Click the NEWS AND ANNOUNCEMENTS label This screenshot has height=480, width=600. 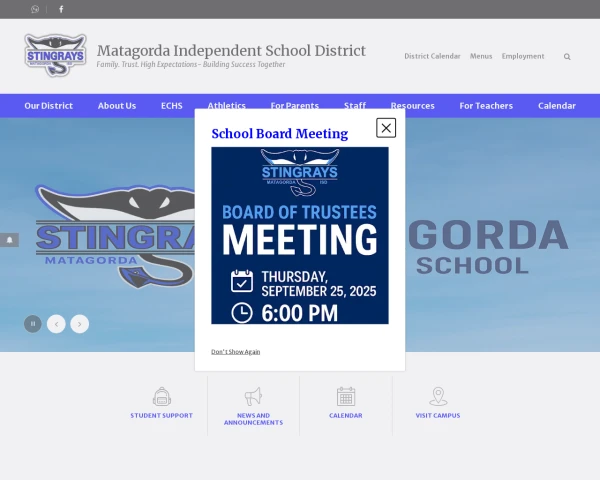(x=253, y=419)
